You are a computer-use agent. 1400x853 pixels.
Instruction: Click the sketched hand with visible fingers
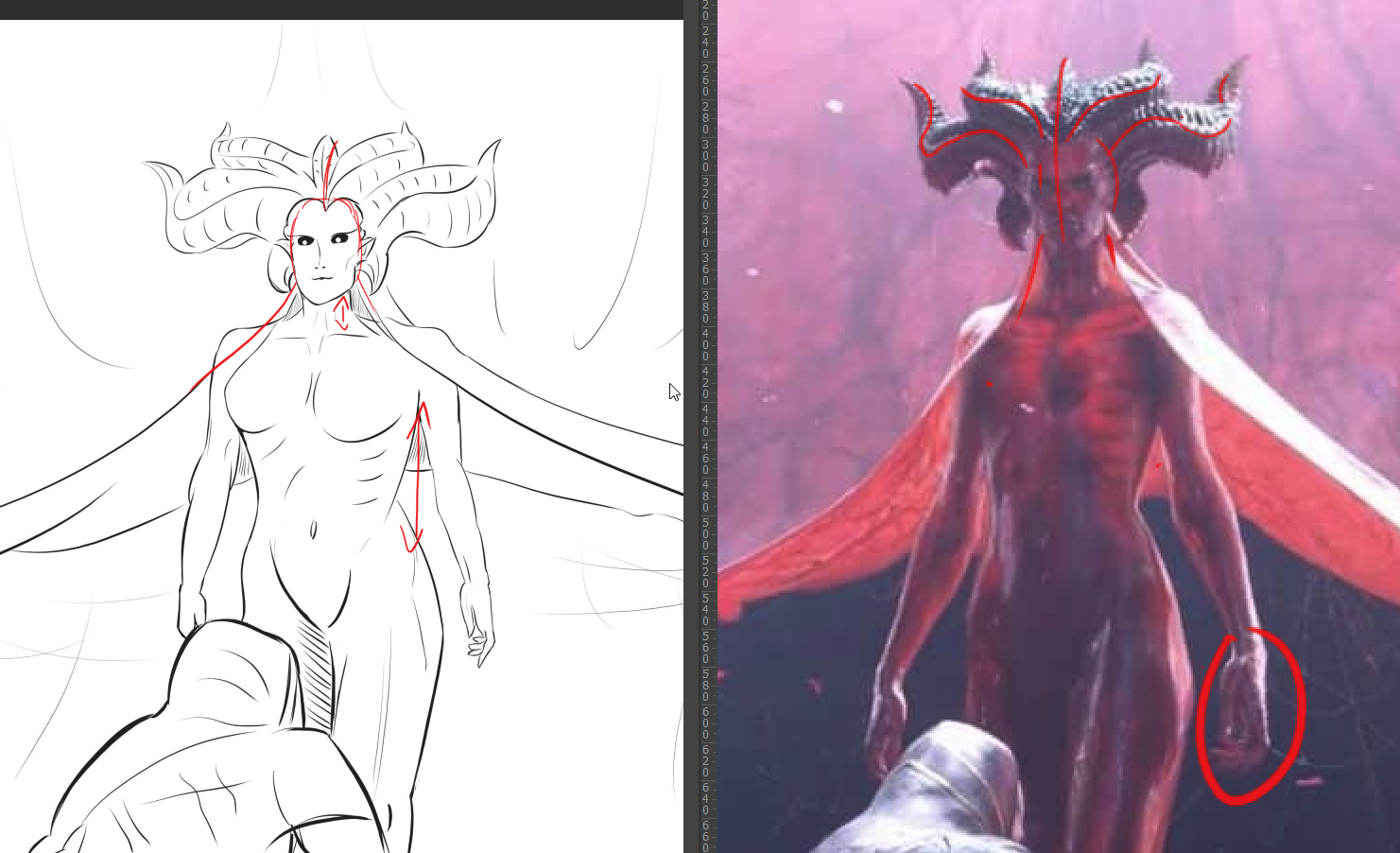tap(479, 638)
